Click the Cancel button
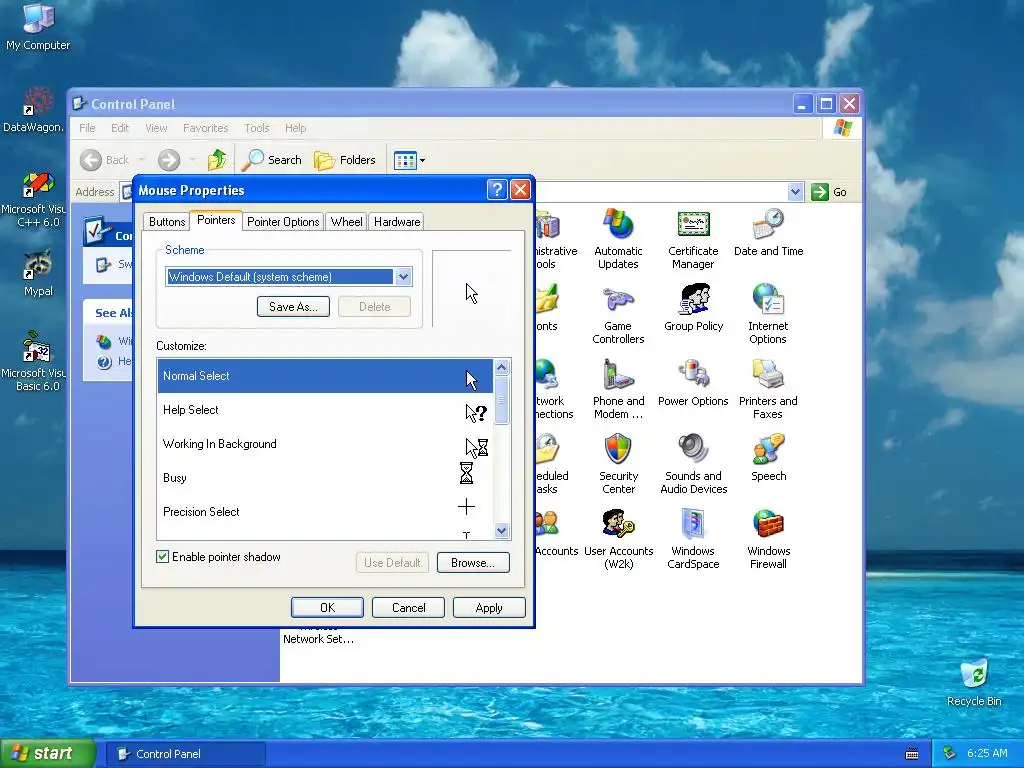Image resolution: width=1024 pixels, height=768 pixels. (x=408, y=607)
